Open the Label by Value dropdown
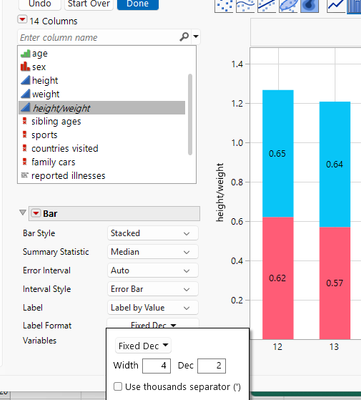The image size is (361, 400). click(x=153, y=308)
